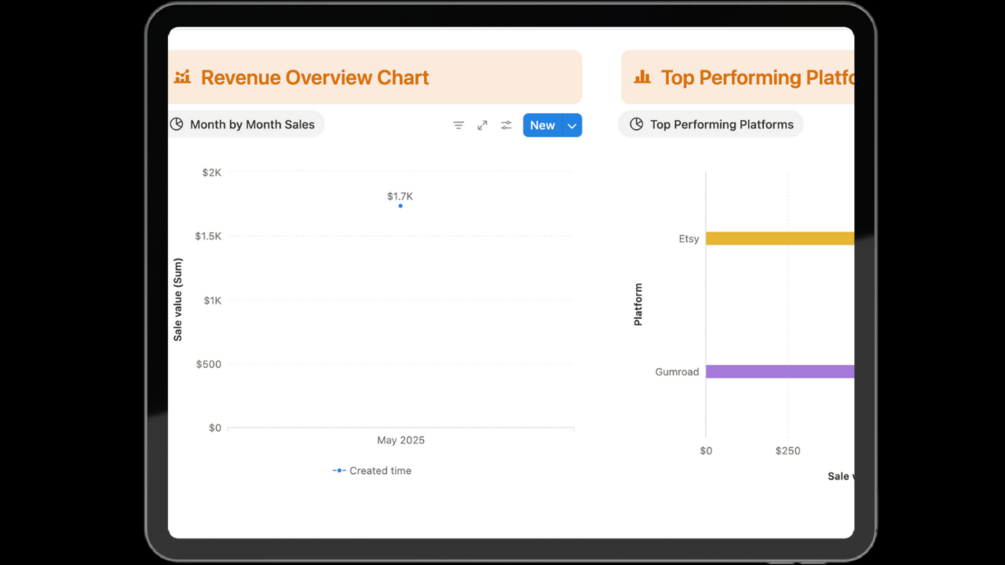
Task: Open the chart in full page with expand icon
Action: point(482,125)
